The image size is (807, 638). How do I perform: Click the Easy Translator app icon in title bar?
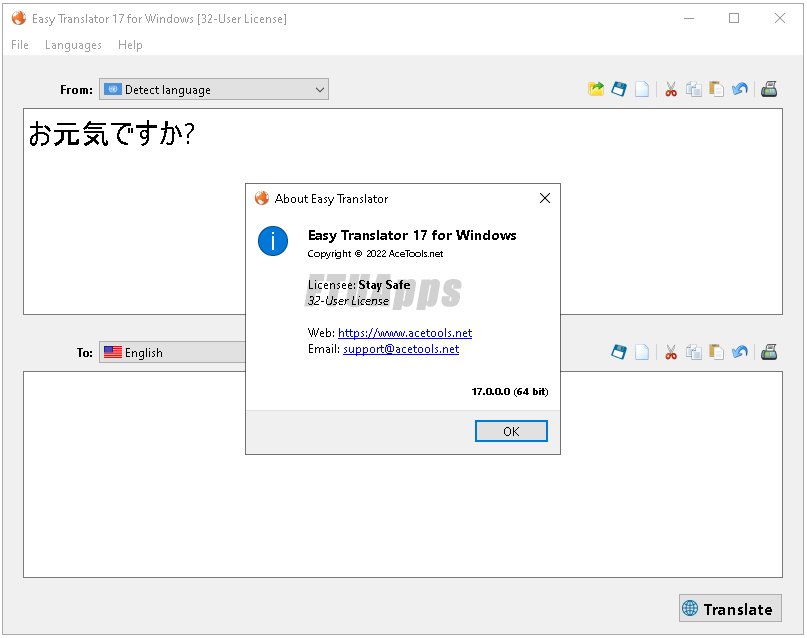point(19,19)
